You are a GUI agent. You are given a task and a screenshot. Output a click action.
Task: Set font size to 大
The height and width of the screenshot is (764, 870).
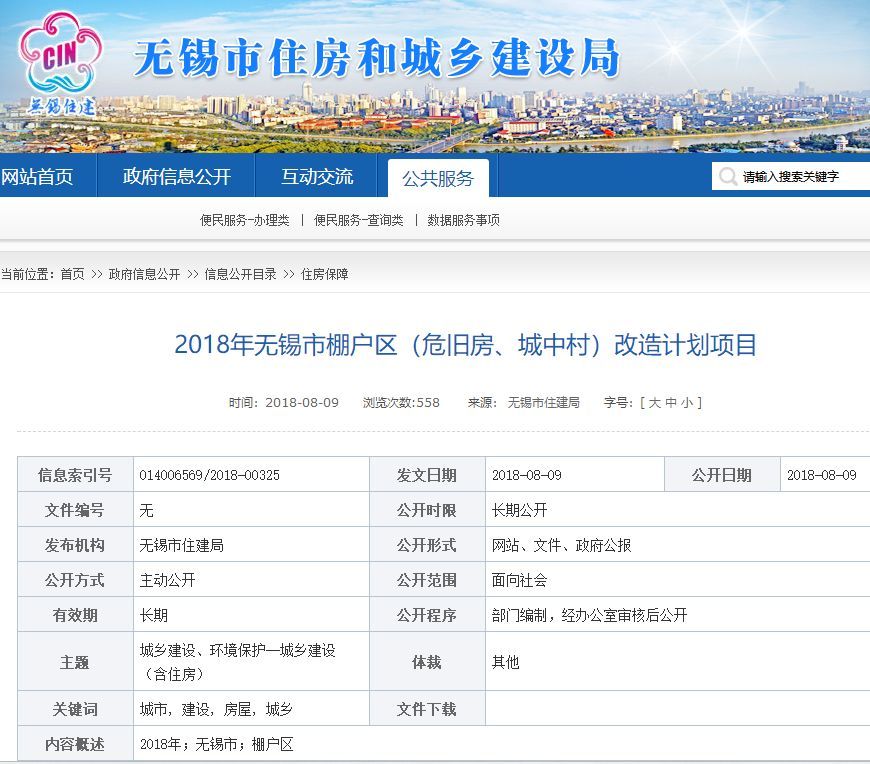pyautogui.click(x=655, y=402)
